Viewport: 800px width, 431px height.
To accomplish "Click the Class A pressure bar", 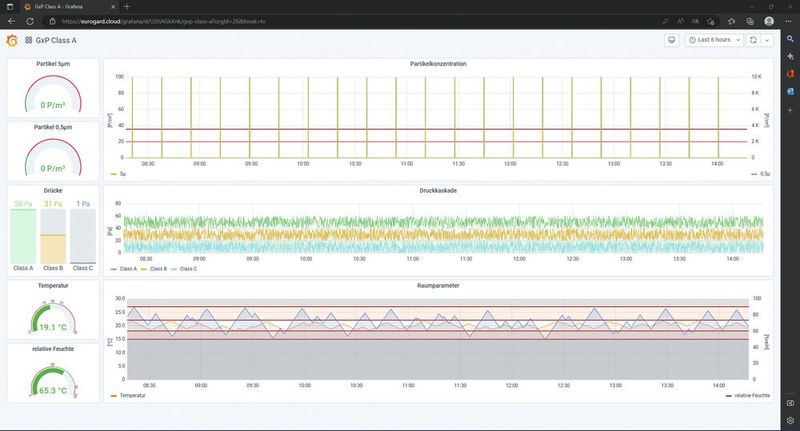I will [x=23, y=236].
